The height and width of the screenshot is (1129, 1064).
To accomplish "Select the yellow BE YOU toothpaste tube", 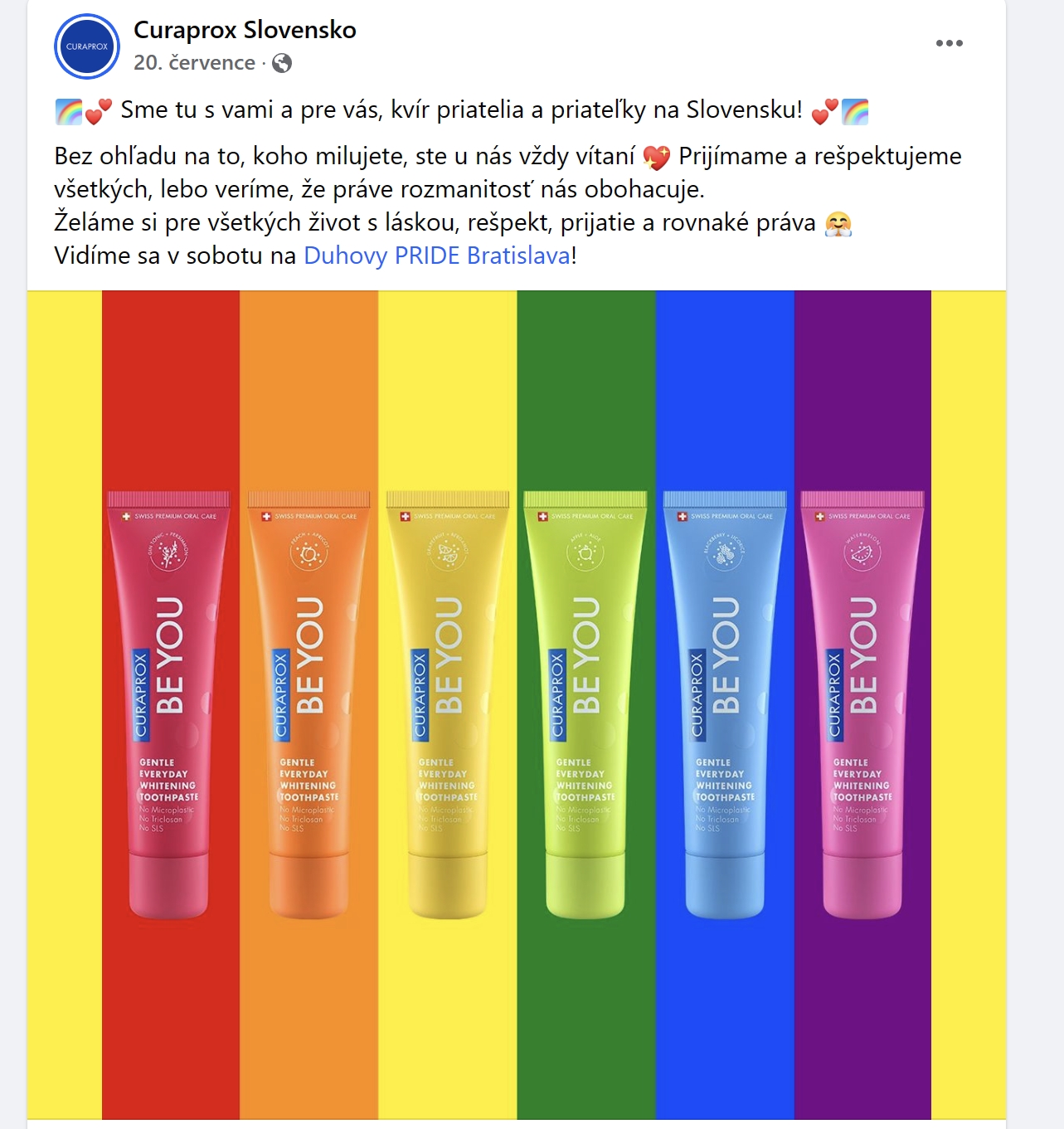I will pyautogui.click(x=448, y=704).
